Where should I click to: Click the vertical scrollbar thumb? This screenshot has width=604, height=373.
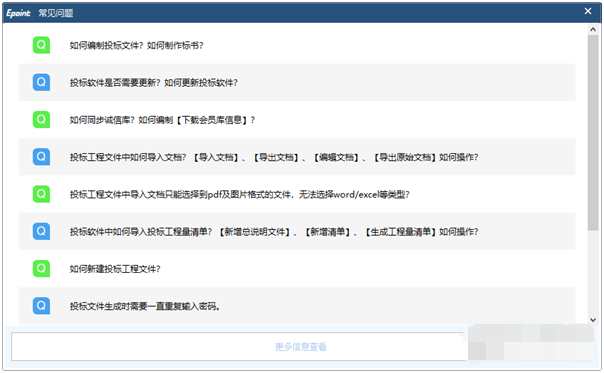pos(593,133)
